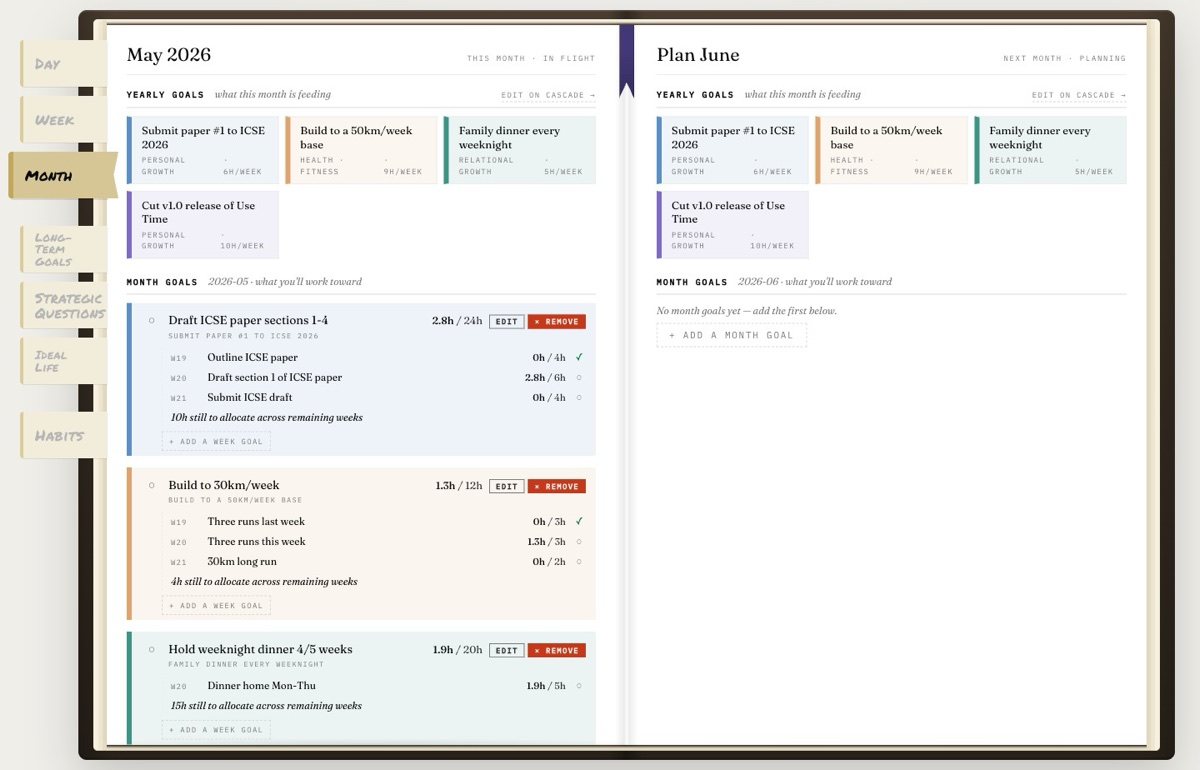This screenshot has height=770, width=1200.
Task: Click the 10h still to allocate note
Action: [266, 417]
